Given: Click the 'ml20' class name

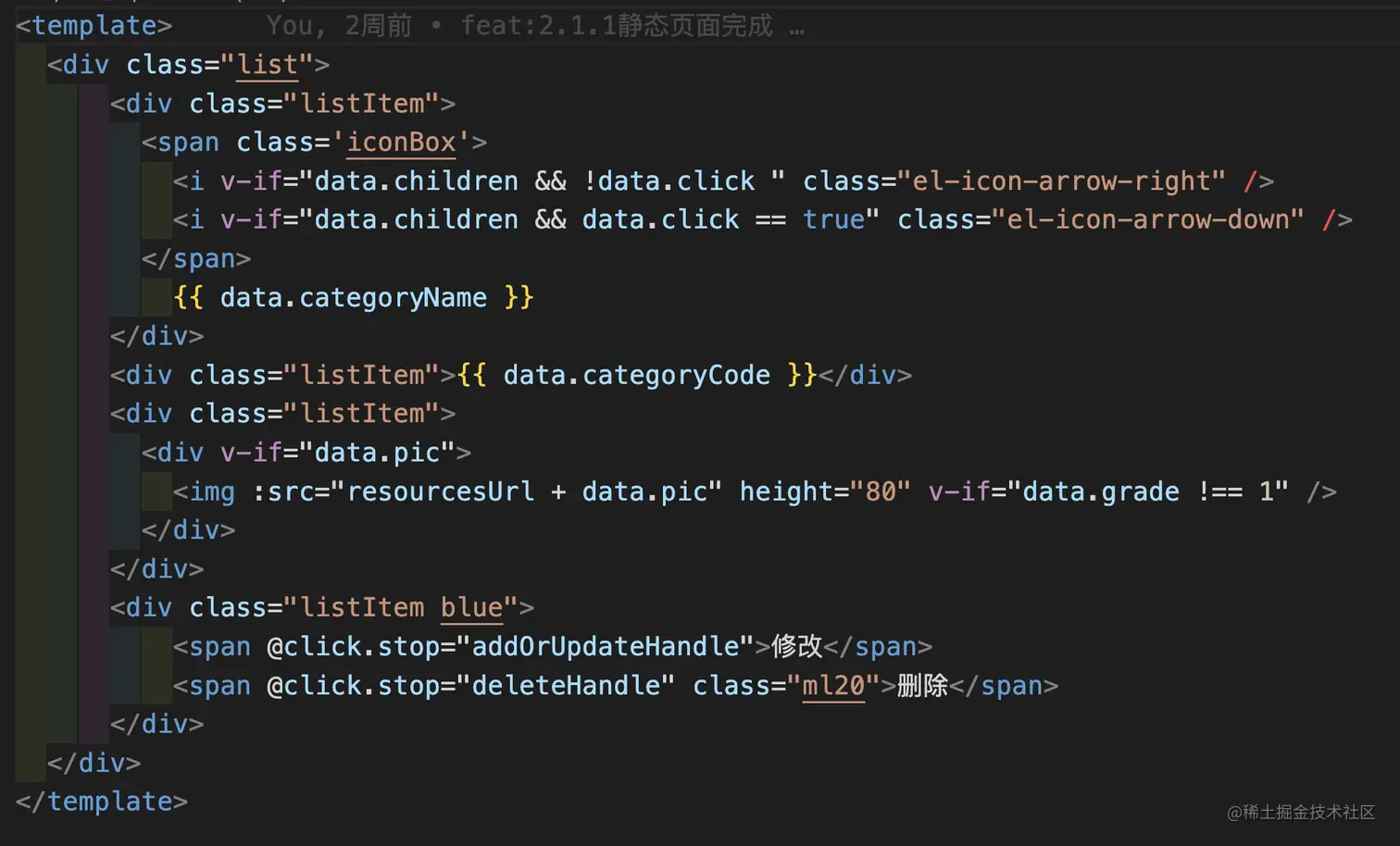Looking at the screenshot, I should tap(833, 685).
